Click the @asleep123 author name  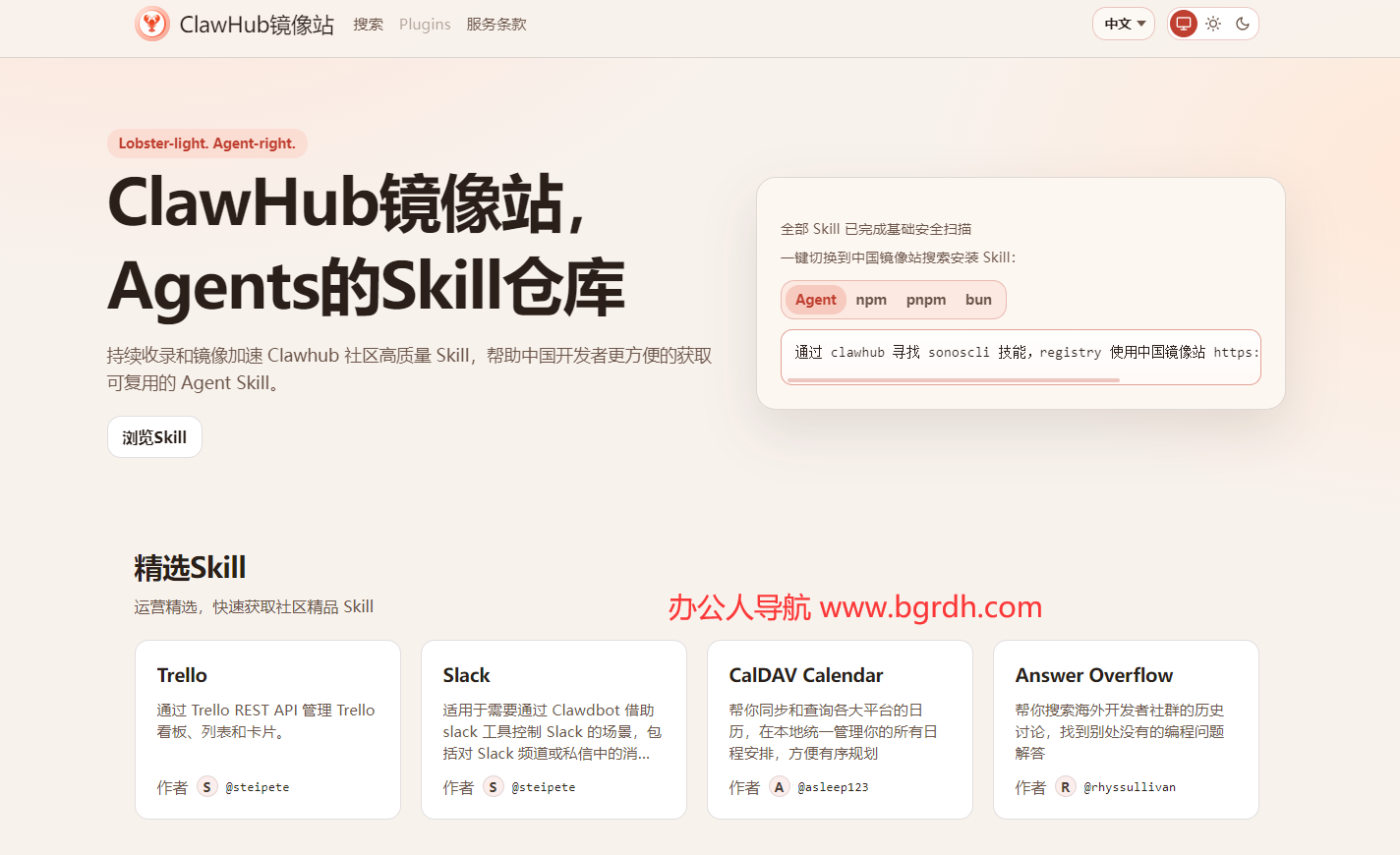pyautogui.click(x=833, y=787)
